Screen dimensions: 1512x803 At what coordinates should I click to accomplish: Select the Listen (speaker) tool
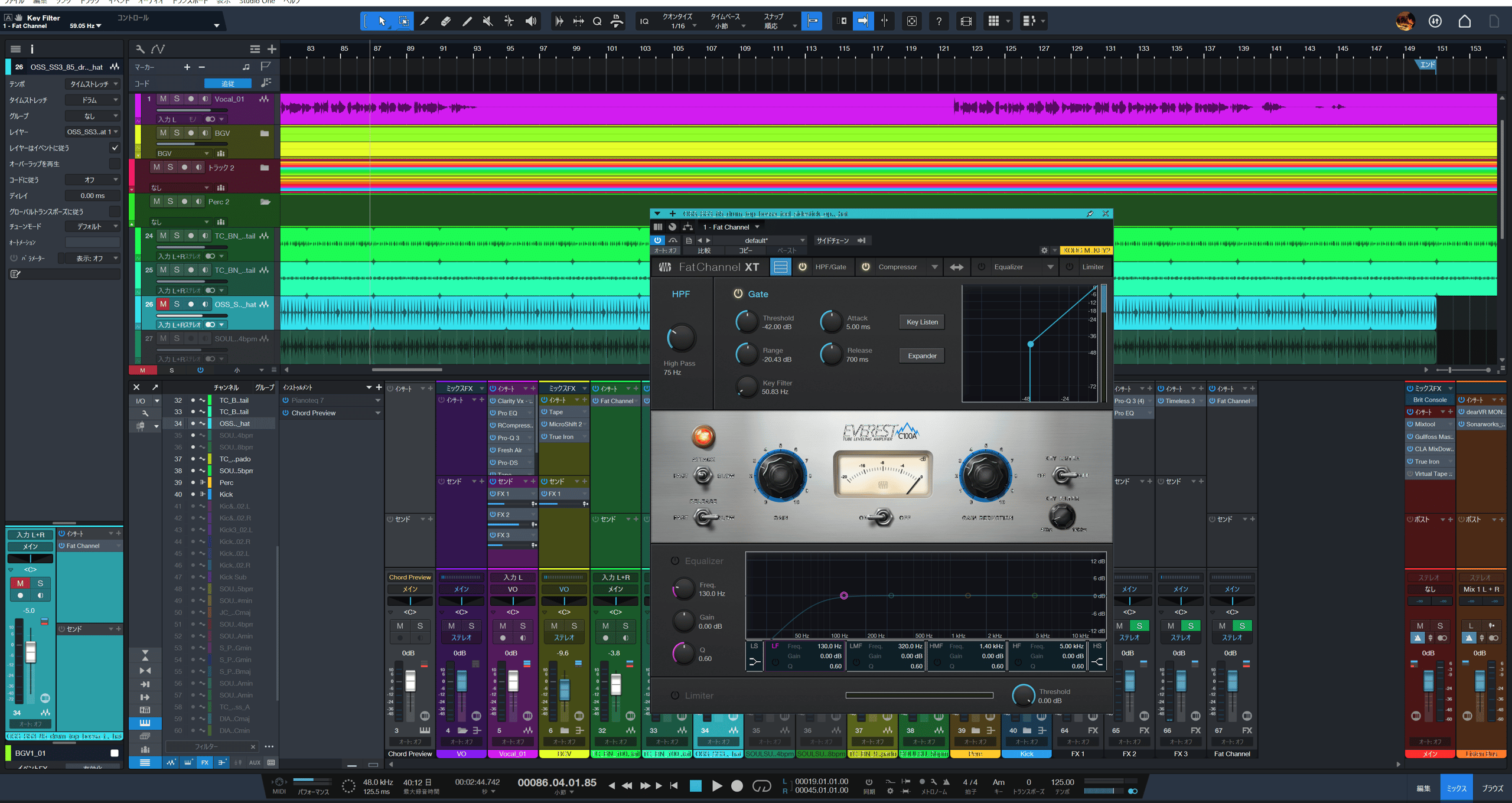[531, 21]
